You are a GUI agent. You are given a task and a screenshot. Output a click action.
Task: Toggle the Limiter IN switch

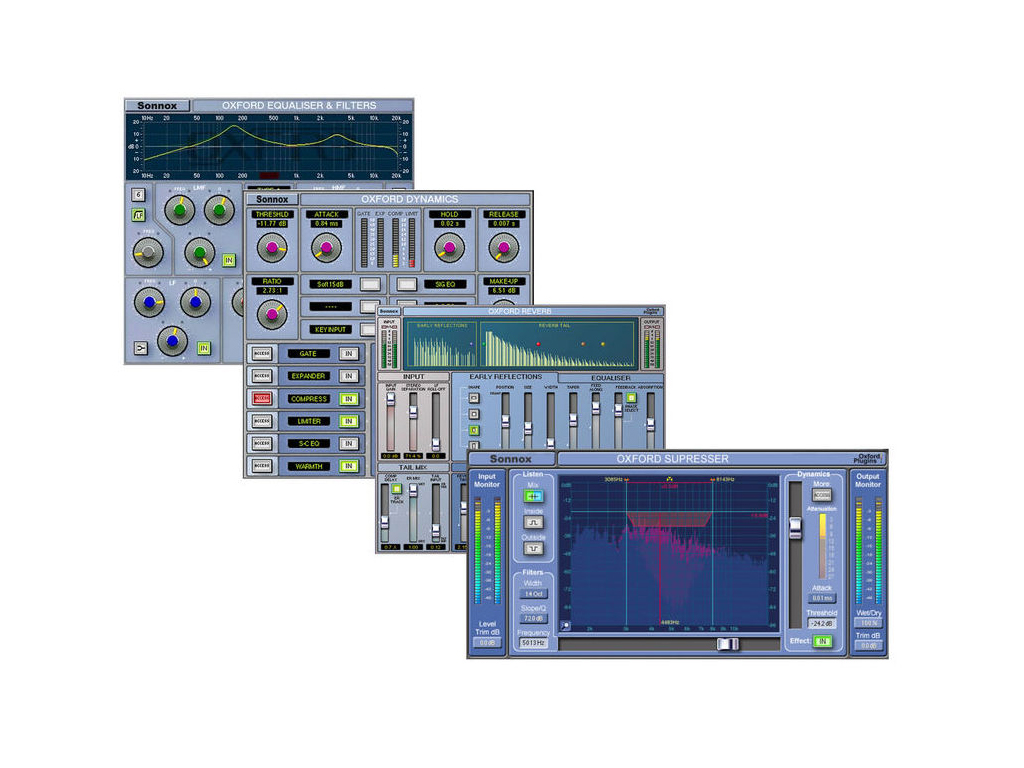click(x=348, y=421)
